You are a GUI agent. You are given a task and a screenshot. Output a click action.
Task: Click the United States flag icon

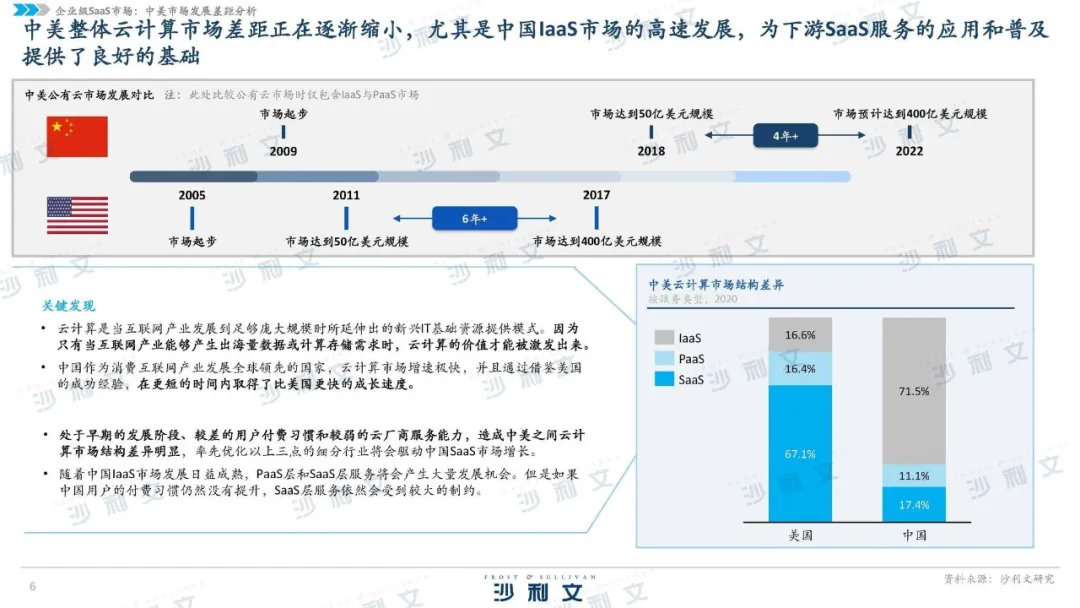click(x=77, y=215)
